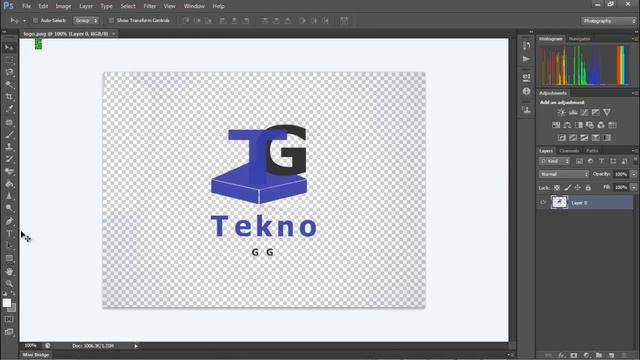The width and height of the screenshot is (640, 360).
Task: Click the Opacity 100% value field
Action: (621, 174)
